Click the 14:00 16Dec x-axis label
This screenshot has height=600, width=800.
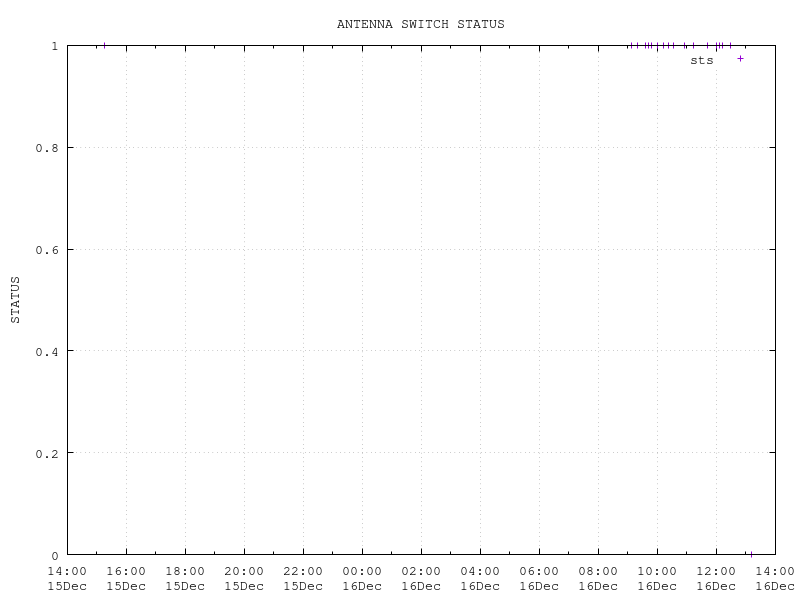coord(775,579)
